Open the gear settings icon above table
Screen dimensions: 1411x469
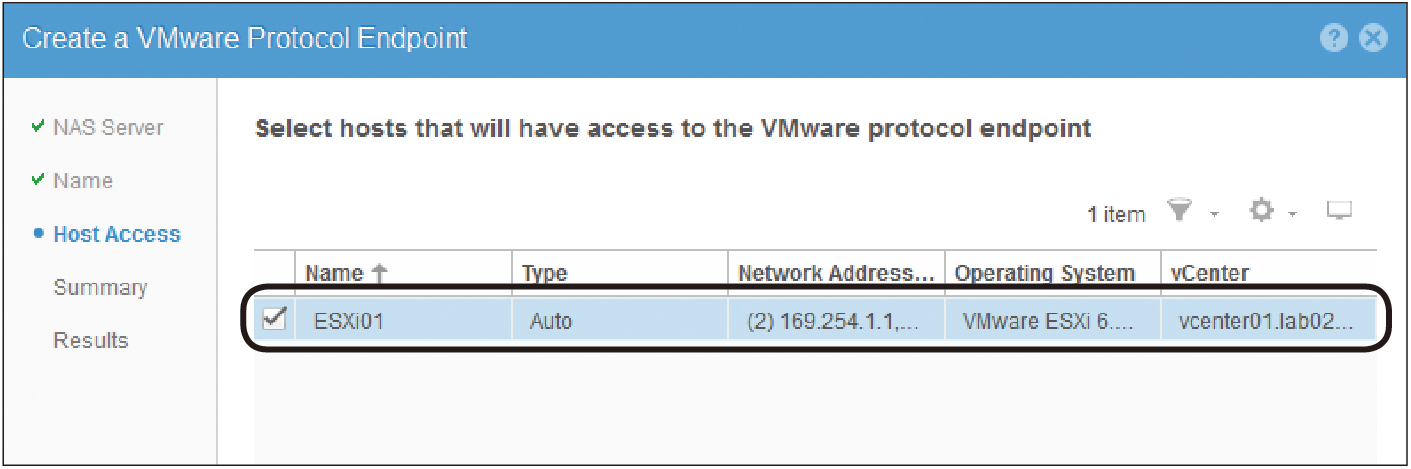tap(1263, 211)
